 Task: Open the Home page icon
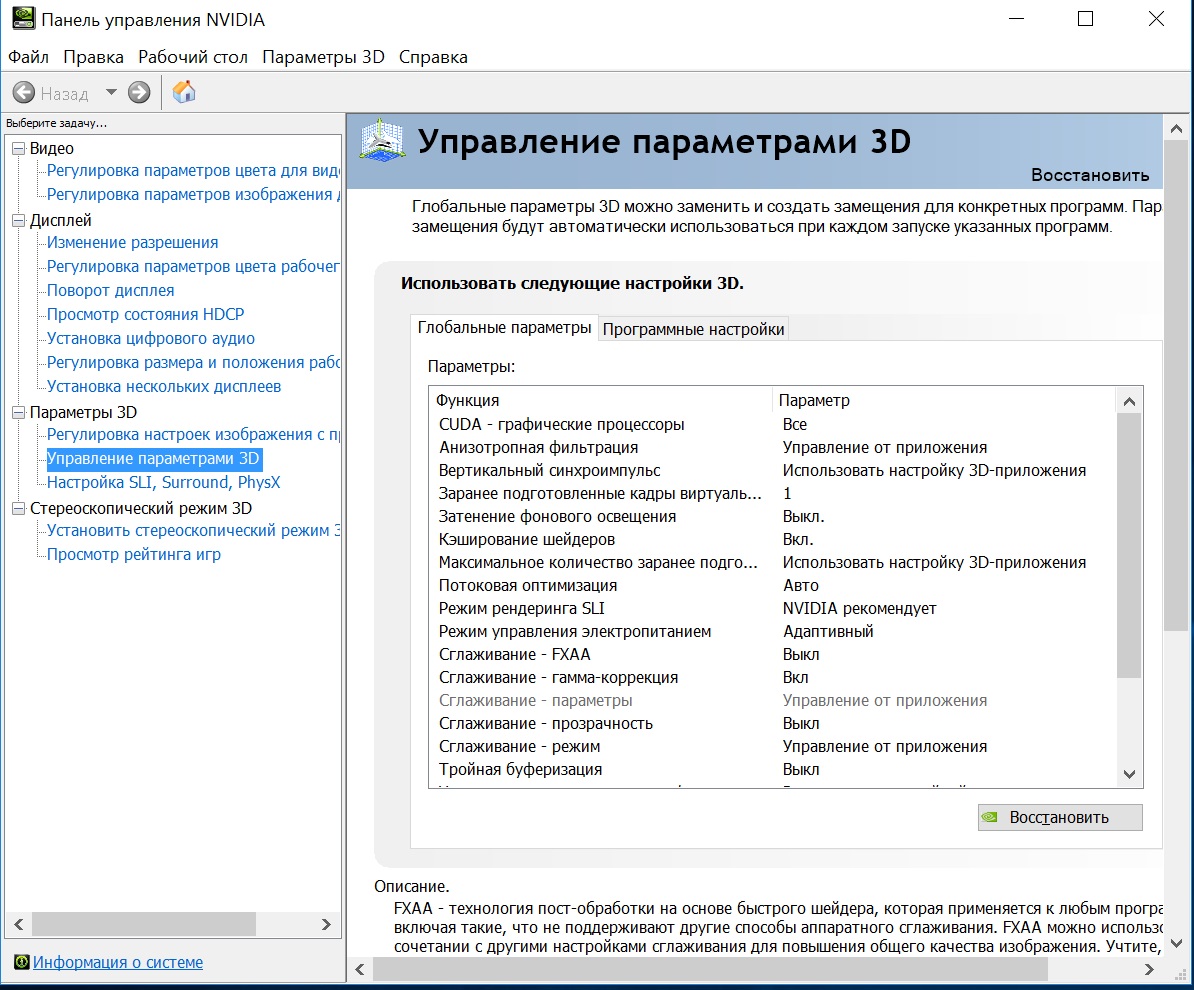pos(184,92)
